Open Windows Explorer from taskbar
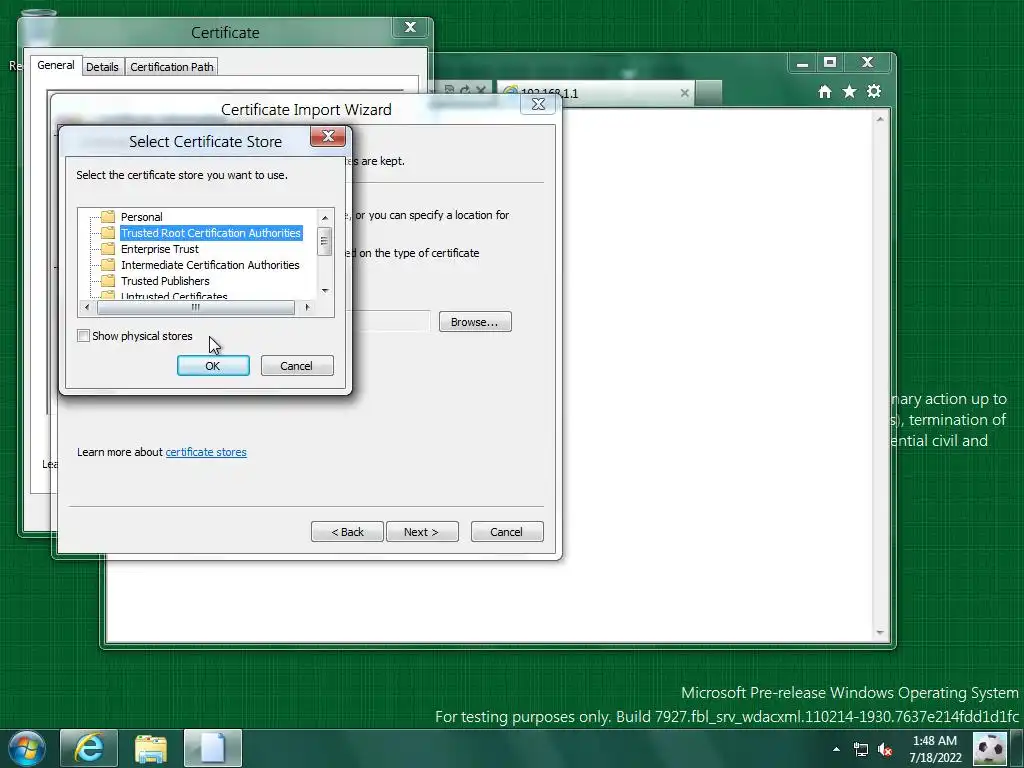Image resolution: width=1024 pixels, height=768 pixels. point(151,748)
